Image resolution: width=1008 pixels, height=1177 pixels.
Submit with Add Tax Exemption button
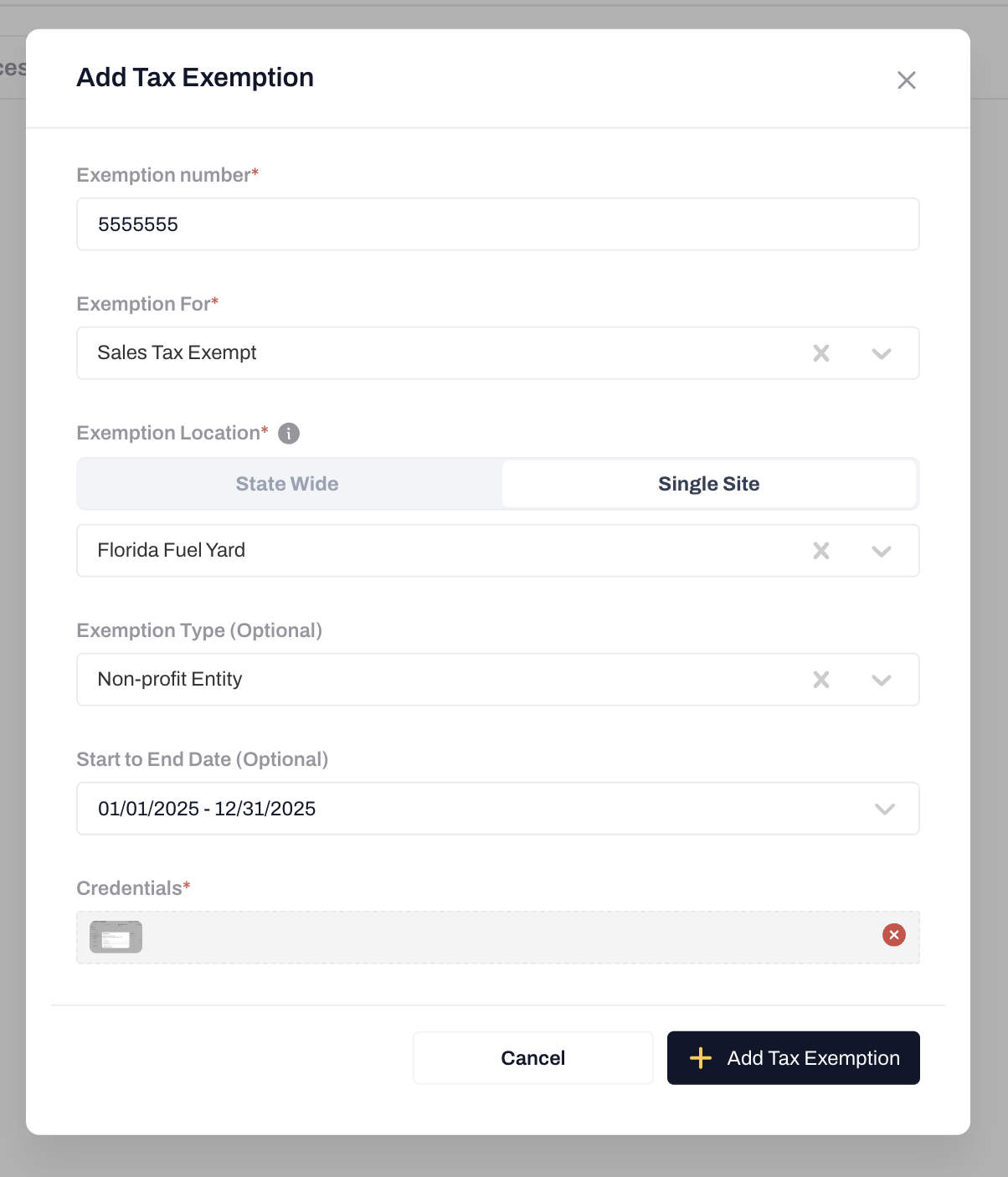[x=793, y=1058]
